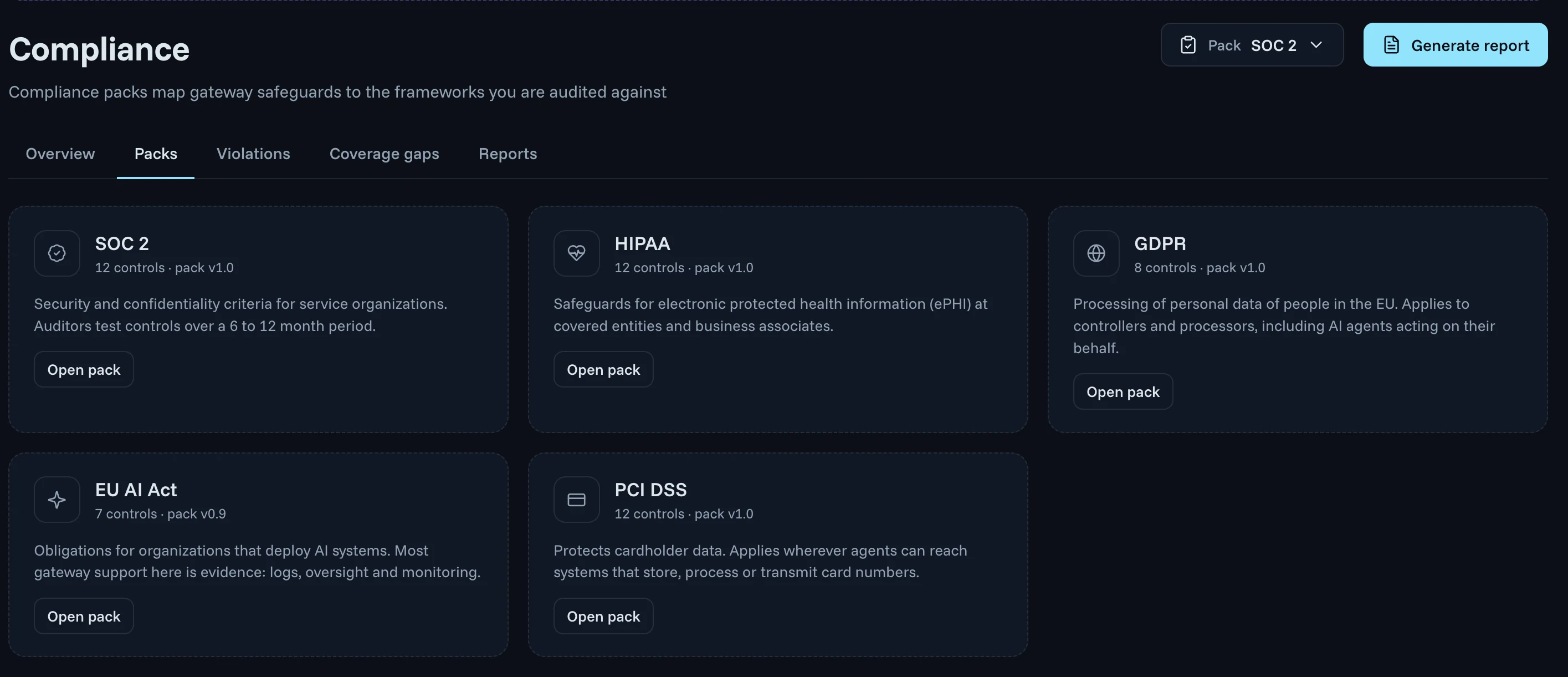Image resolution: width=1568 pixels, height=677 pixels.
Task: Click the PCI DSS credit card icon
Action: pos(576,500)
